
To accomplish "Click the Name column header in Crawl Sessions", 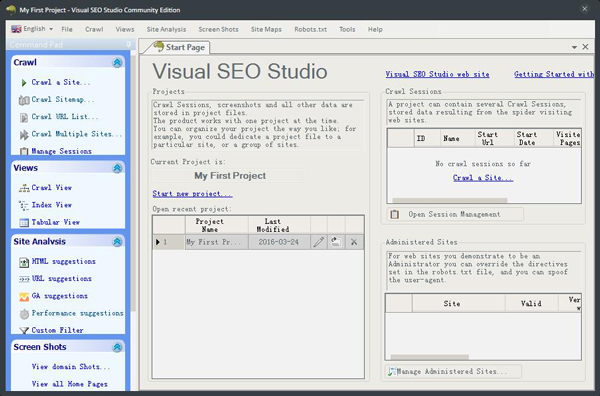I will 457,138.
